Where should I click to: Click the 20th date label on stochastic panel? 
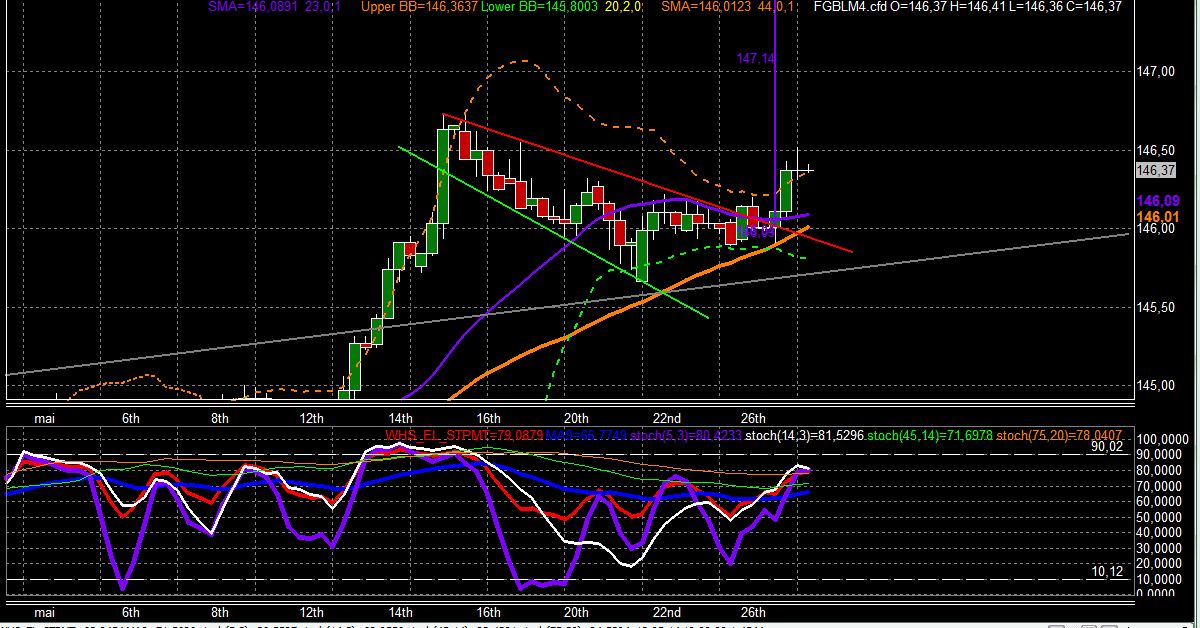click(576, 612)
